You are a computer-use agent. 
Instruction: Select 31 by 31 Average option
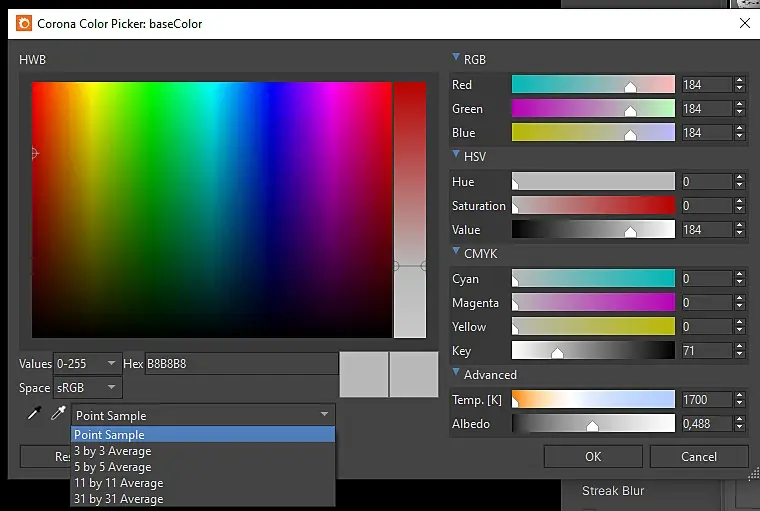click(x=118, y=499)
